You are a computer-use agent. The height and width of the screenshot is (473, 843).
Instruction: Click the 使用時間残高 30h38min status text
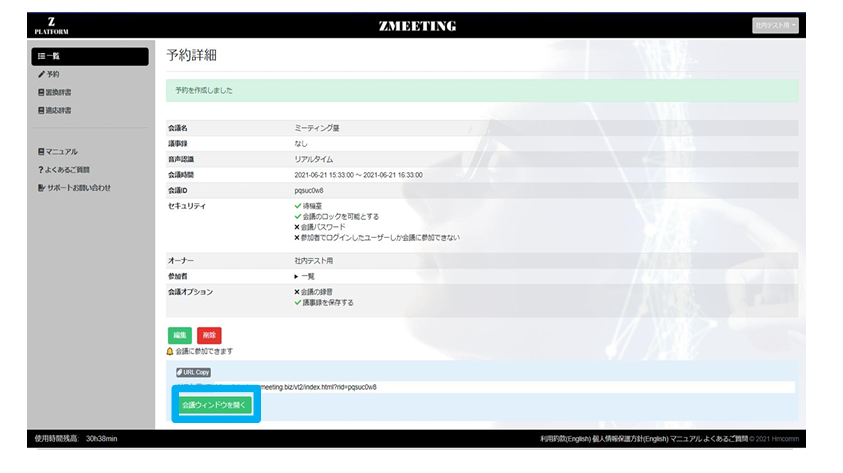[x=76, y=439]
